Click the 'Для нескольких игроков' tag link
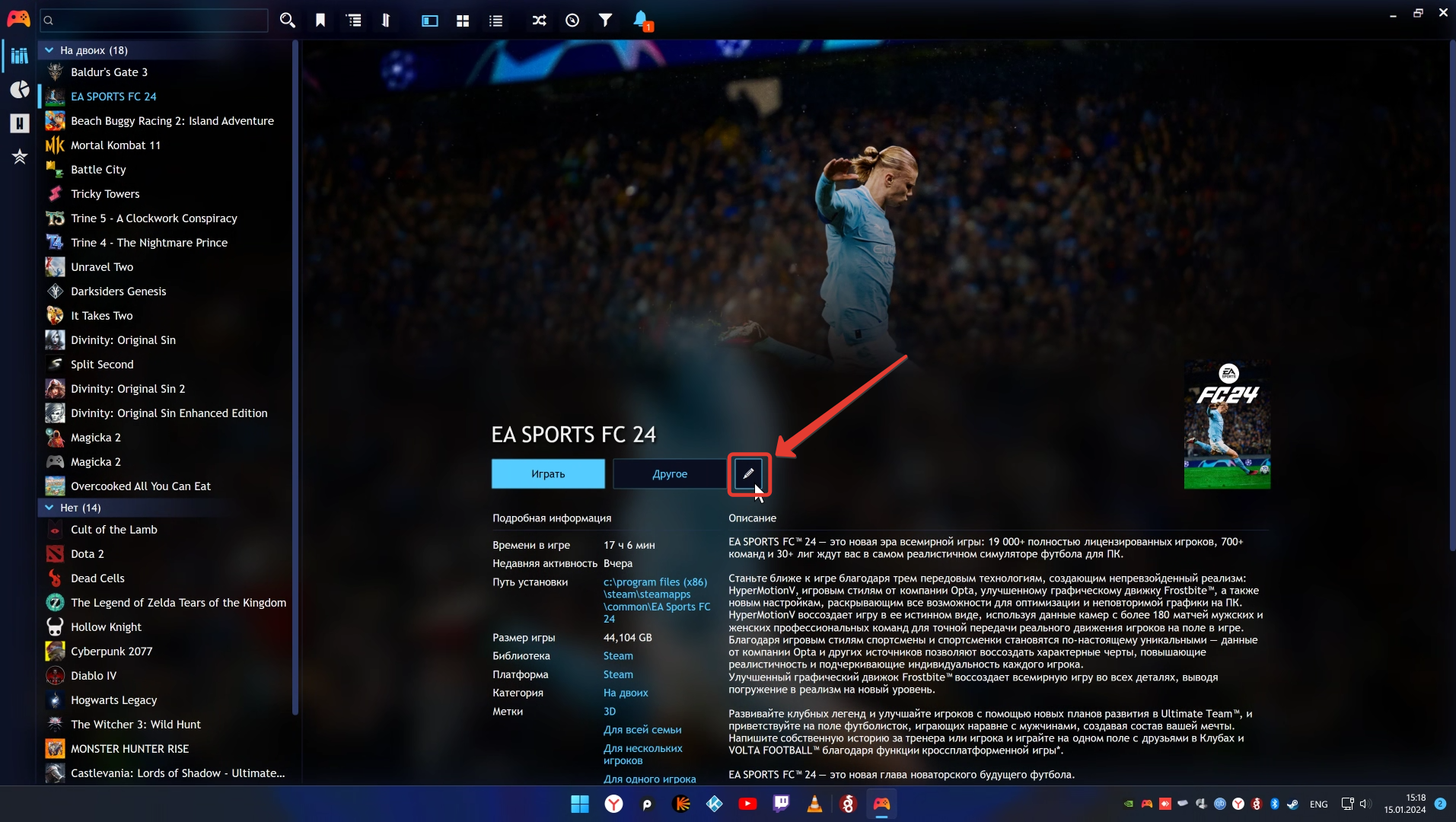The width and height of the screenshot is (1456, 822). coord(643,754)
